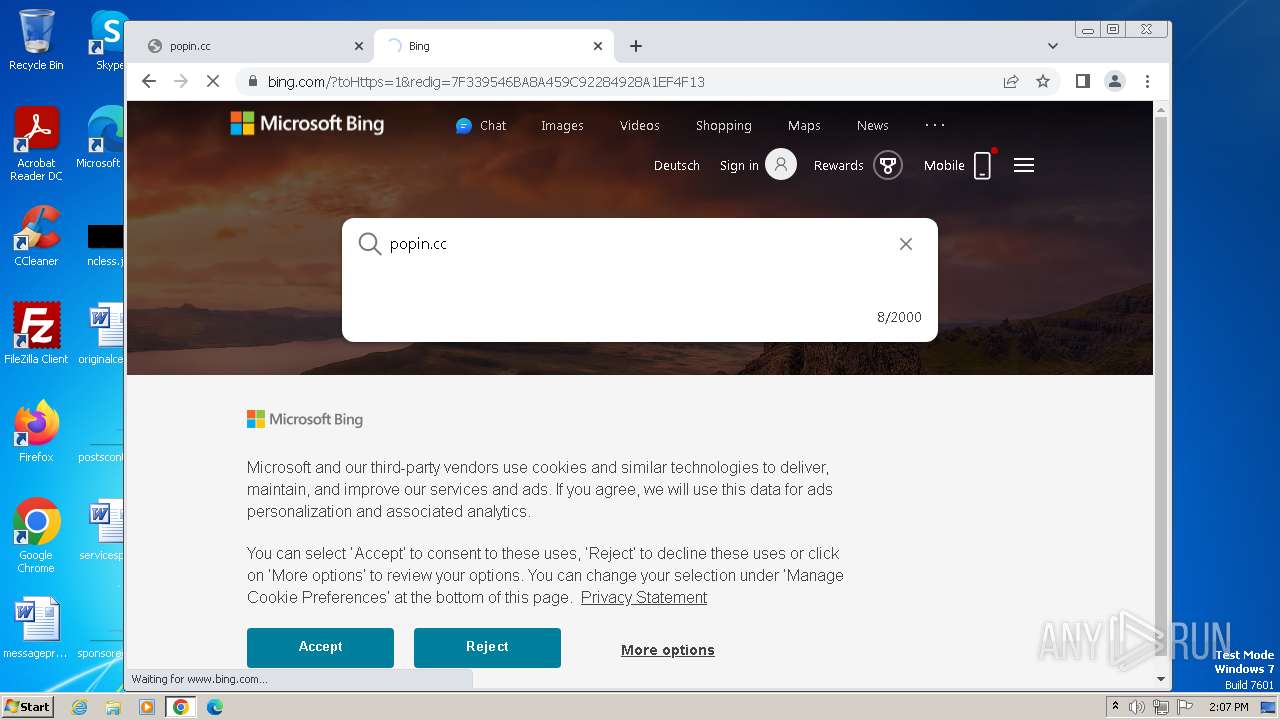Open the Chrome profile avatar
The image size is (1280, 720).
point(1115,81)
